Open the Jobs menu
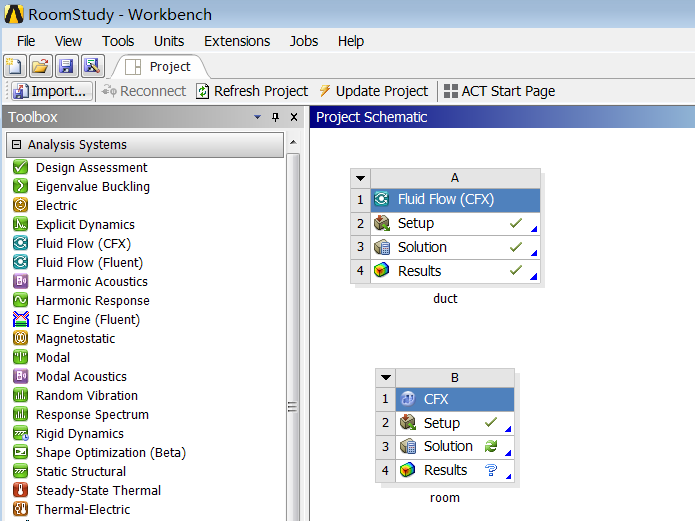The image size is (695, 521). 304,41
